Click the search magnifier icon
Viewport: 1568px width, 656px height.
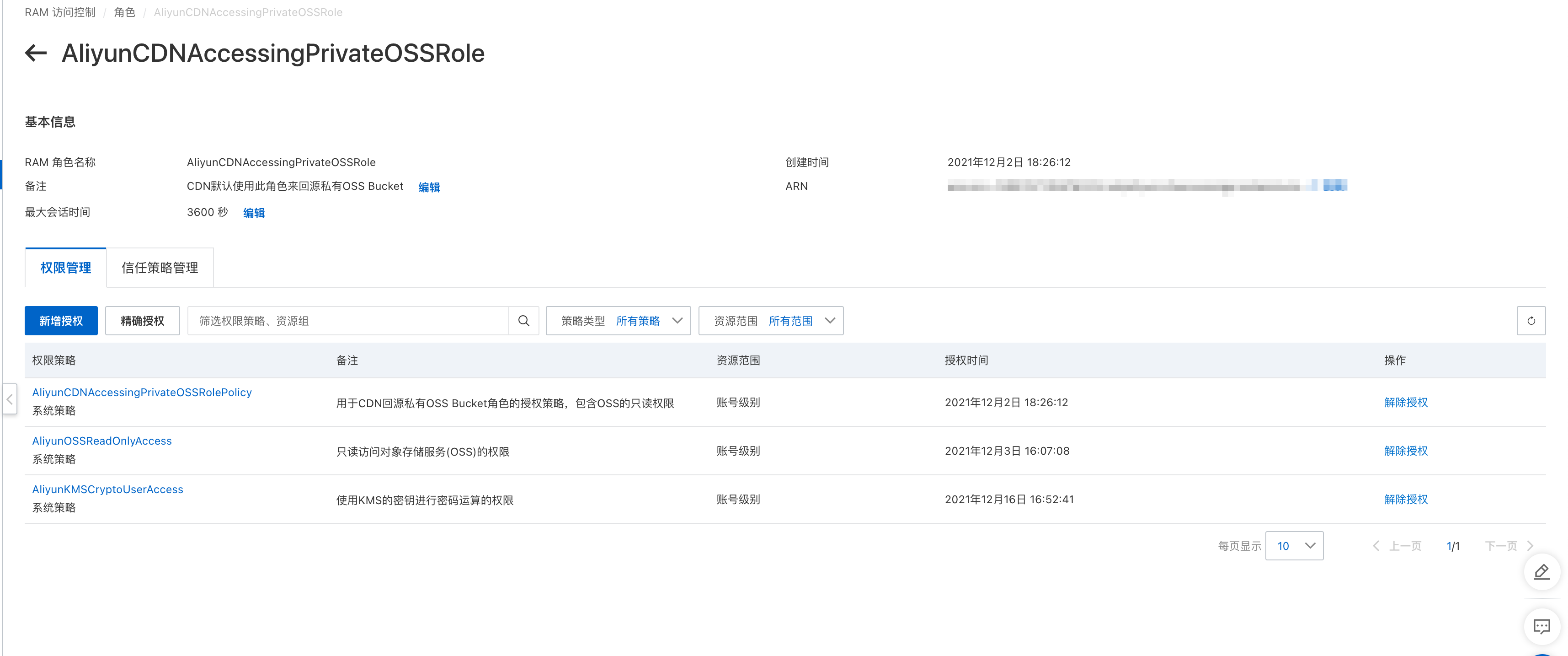(523, 320)
